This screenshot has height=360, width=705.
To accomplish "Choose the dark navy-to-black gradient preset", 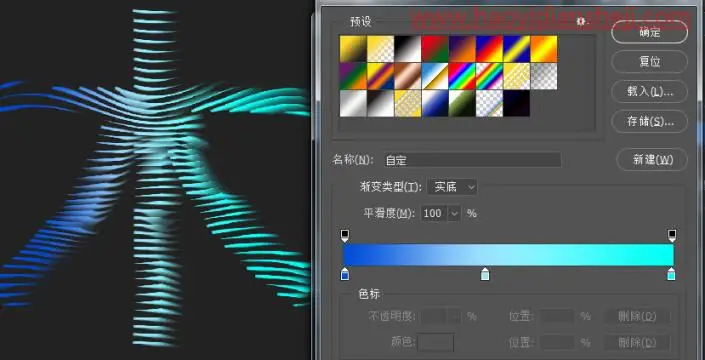I will (x=517, y=103).
